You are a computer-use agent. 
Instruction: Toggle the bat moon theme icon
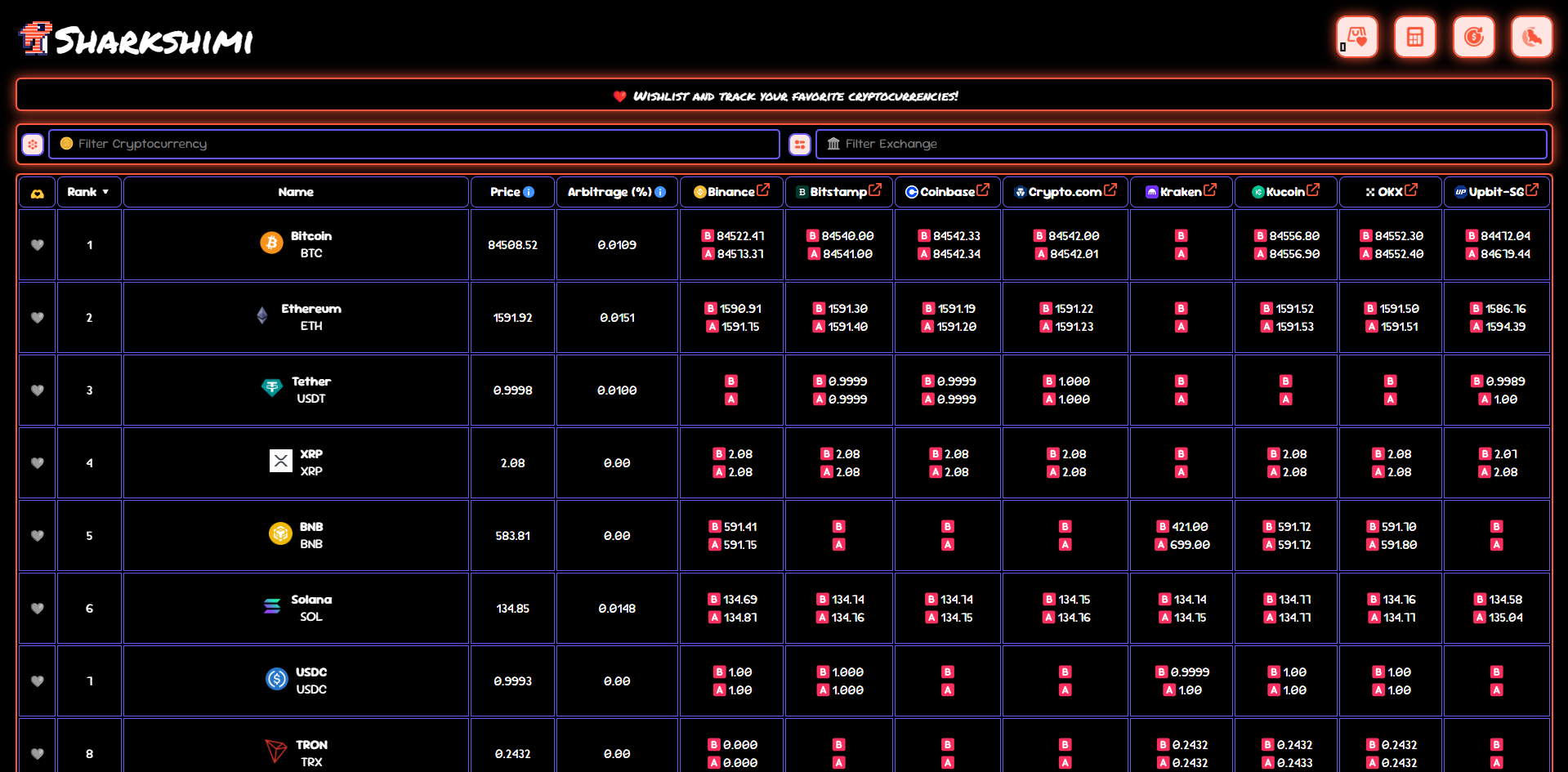[x=1531, y=37]
